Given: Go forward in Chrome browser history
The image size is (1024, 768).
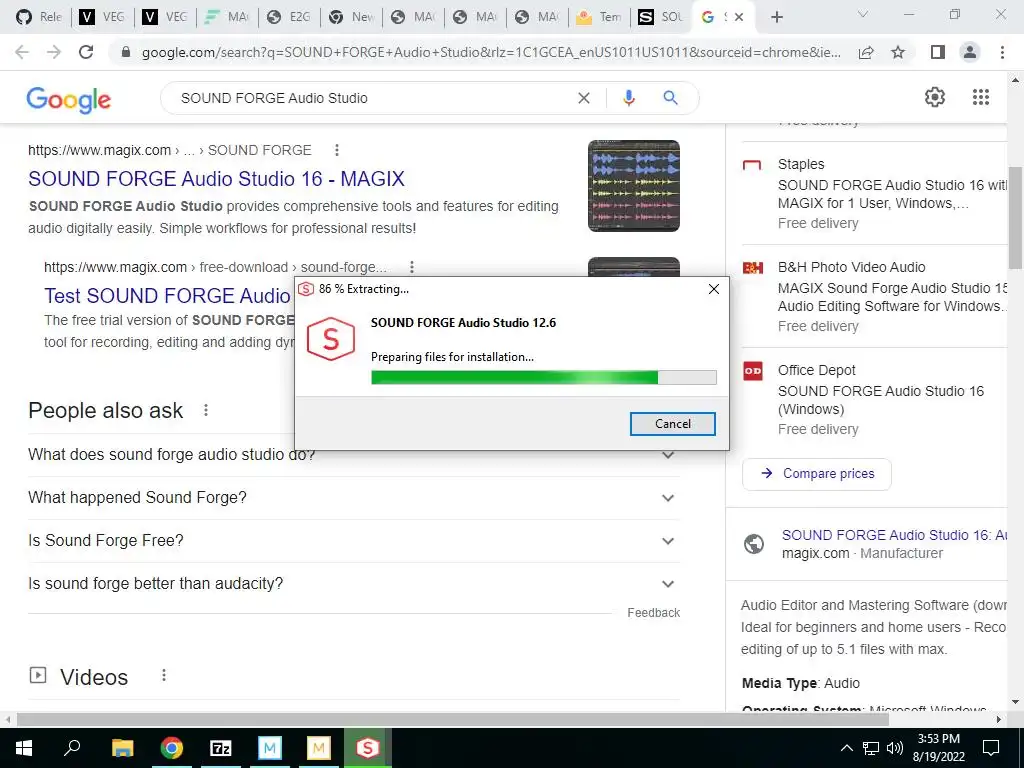Looking at the screenshot, I should 54,52.
